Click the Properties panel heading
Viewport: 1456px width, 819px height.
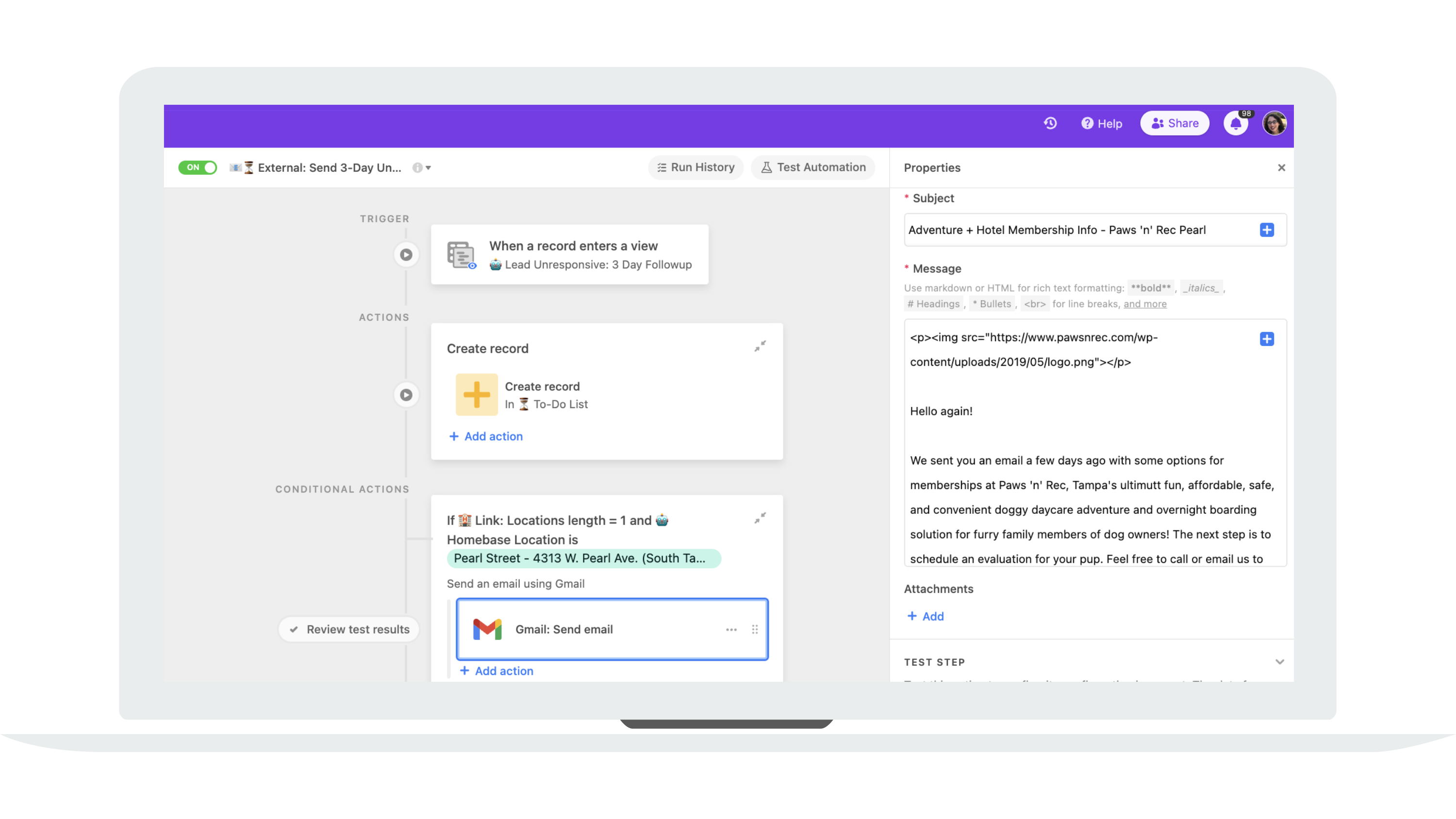pyautogui.click(x=932, y=168)
